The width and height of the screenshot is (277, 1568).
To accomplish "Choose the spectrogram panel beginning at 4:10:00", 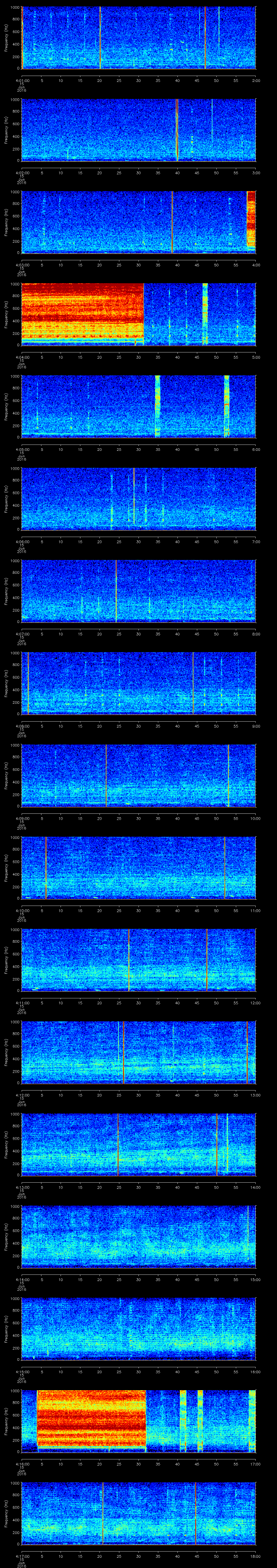I will point(139,868).
